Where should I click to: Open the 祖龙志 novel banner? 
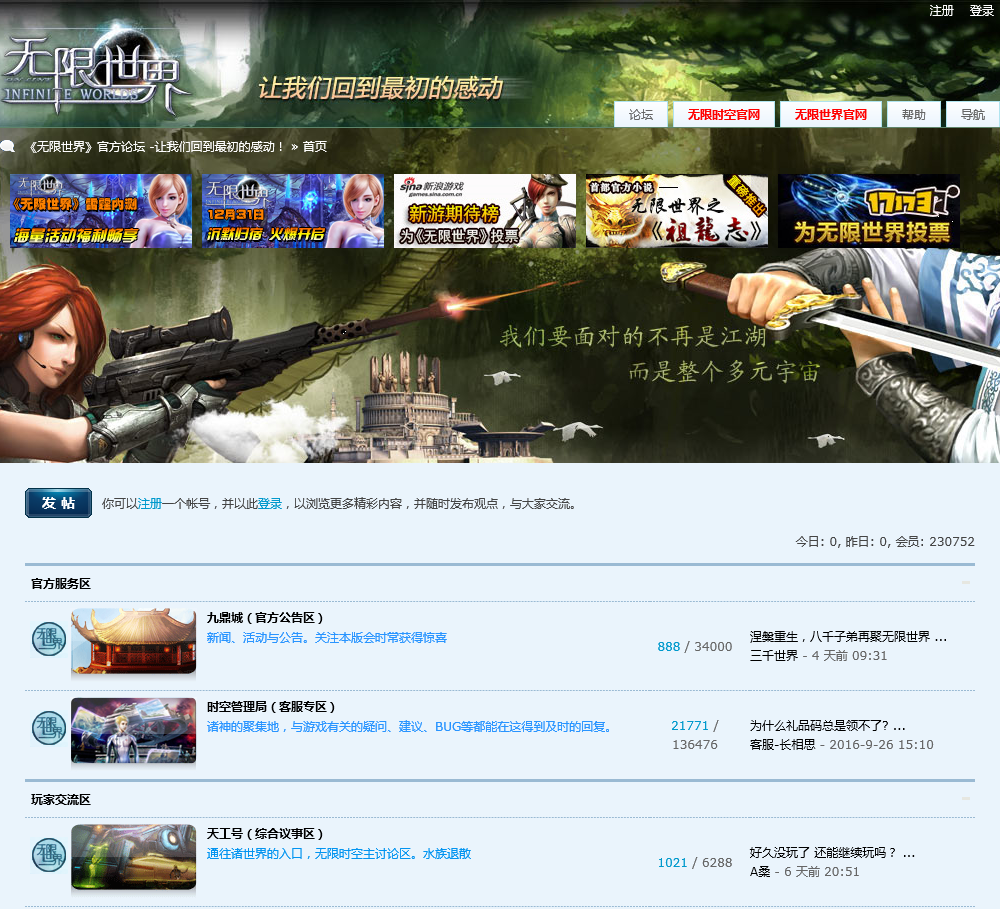point(677,211)
